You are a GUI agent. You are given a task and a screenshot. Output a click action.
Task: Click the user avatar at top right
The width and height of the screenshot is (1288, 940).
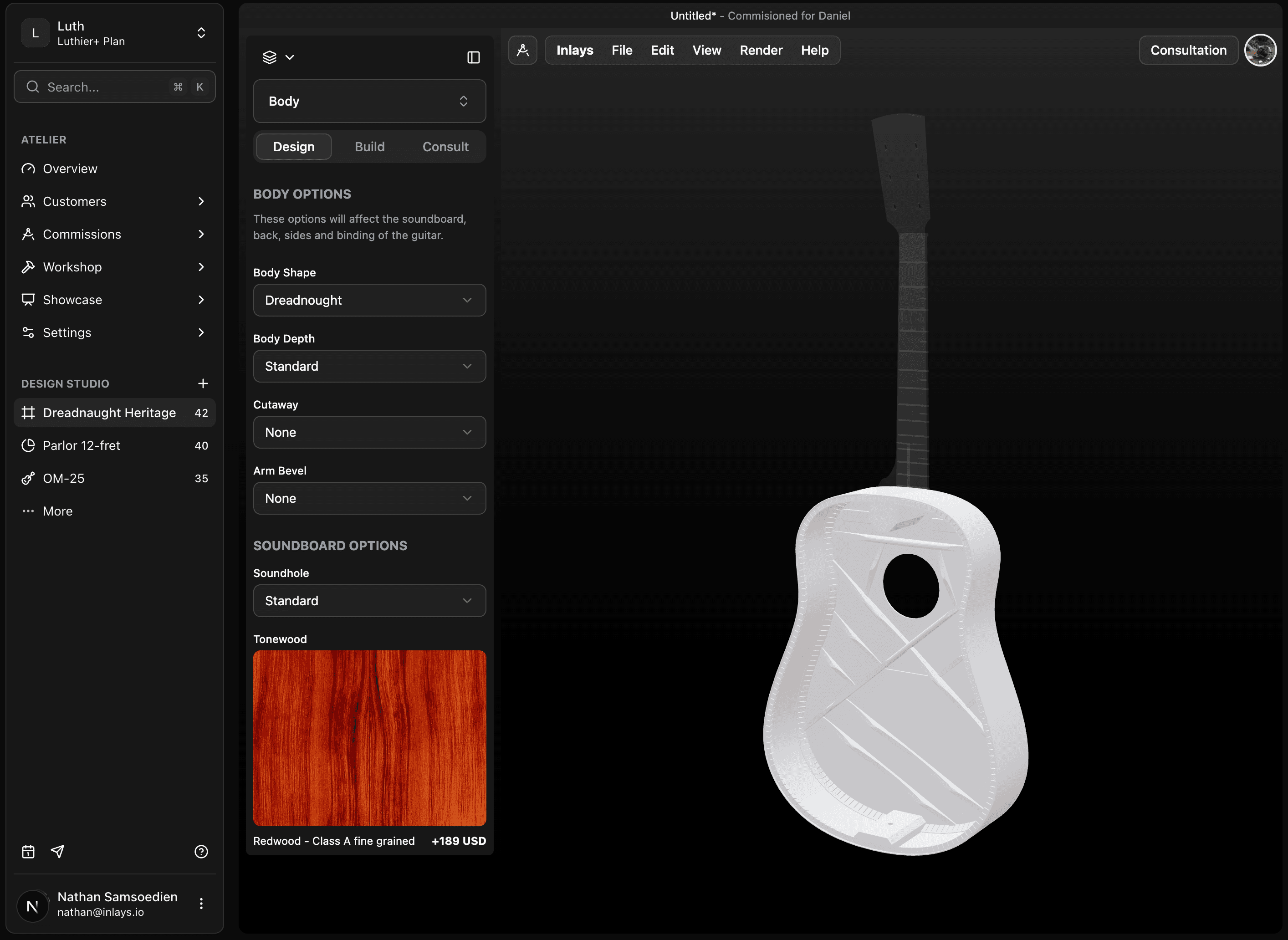pyautogui.click(x=1260, y=50)
